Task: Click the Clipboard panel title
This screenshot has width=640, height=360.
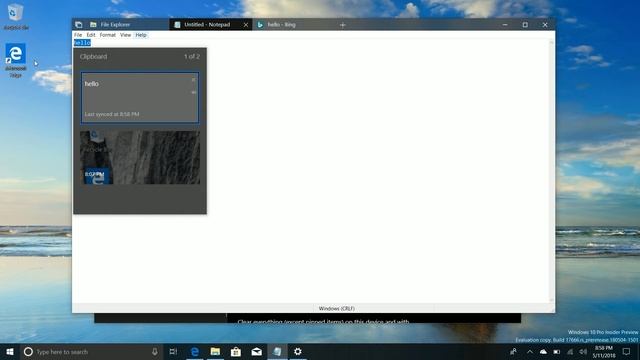Action: (x=93, y=57)
